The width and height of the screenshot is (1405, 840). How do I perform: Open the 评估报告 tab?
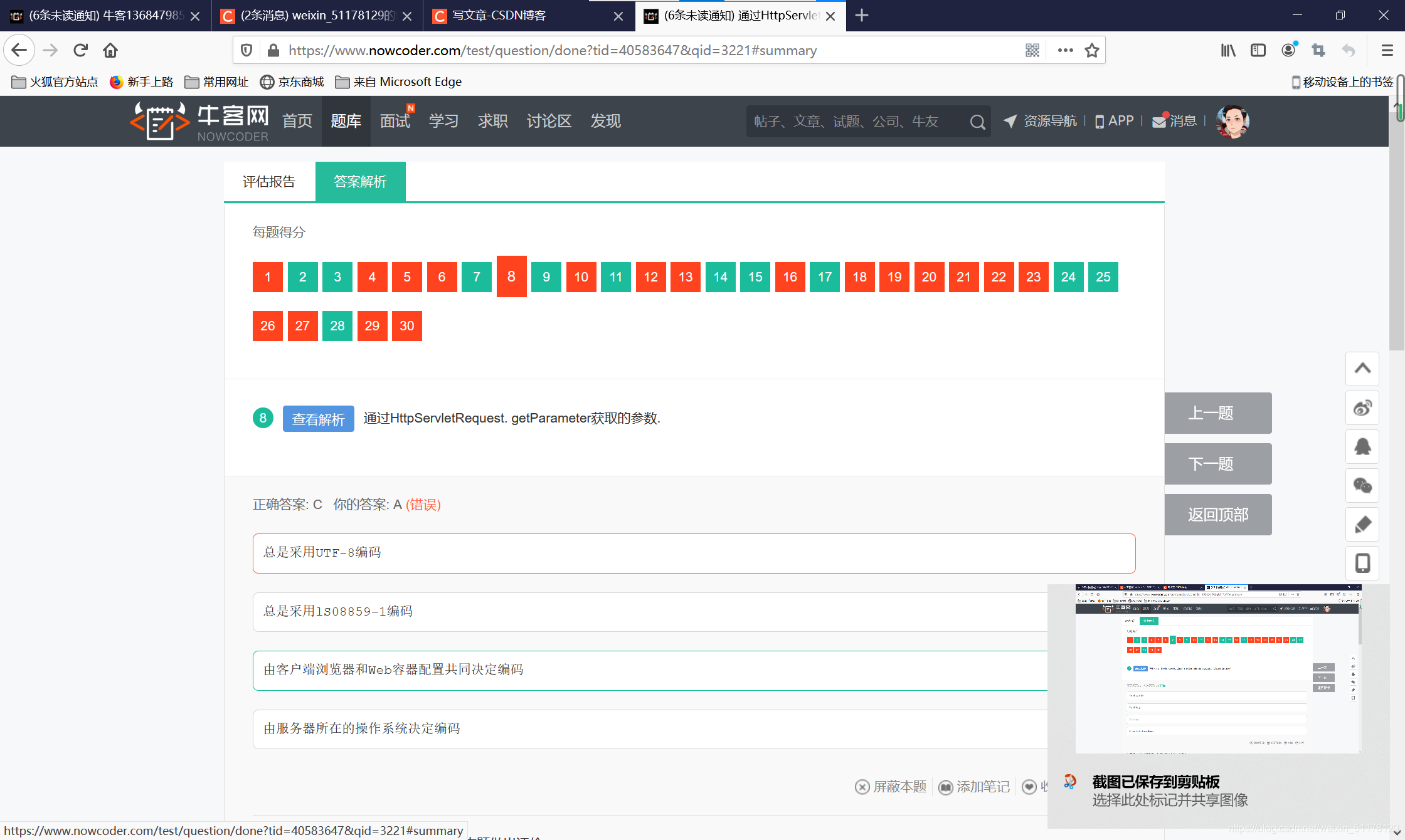269,182
